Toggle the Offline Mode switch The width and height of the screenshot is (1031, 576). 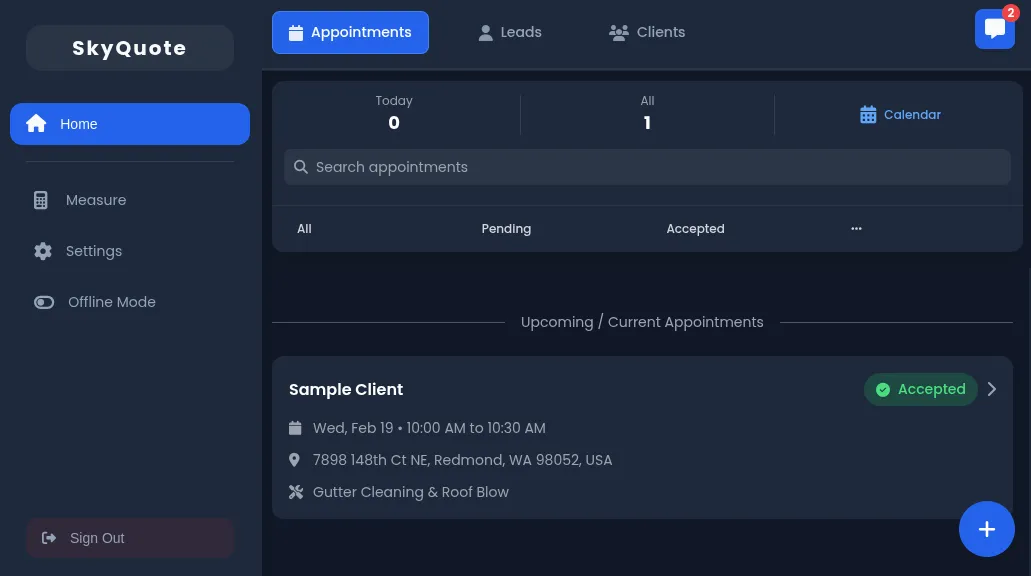click(44, 302)
